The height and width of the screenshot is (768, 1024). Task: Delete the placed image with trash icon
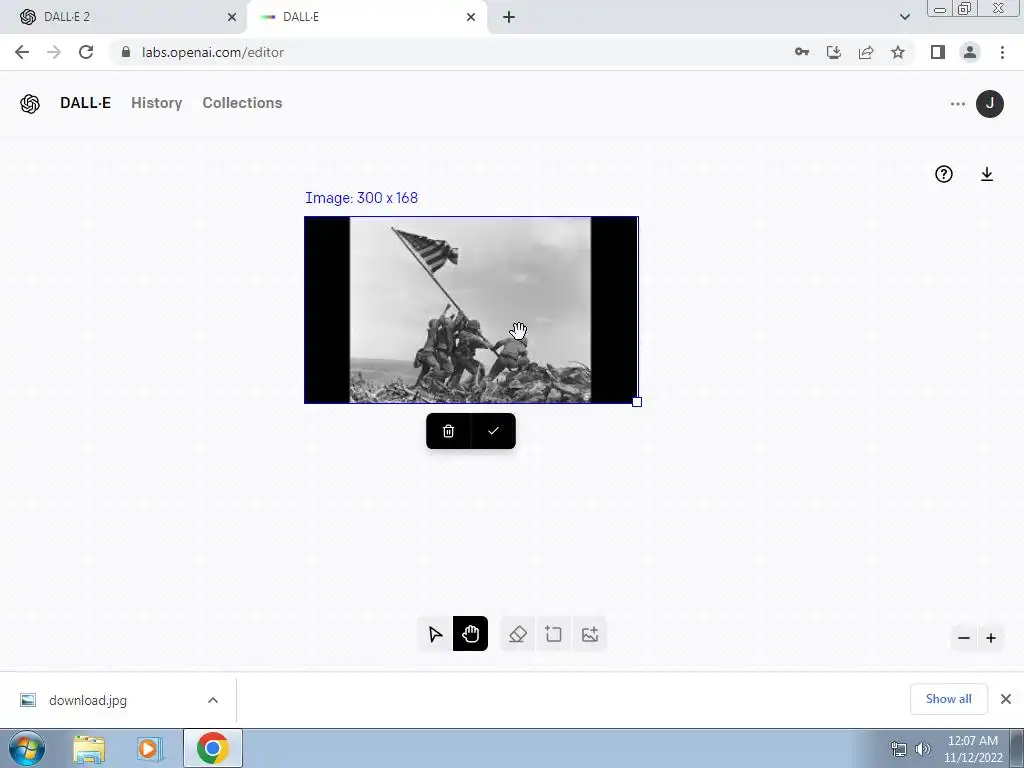[x=448, y=431]
